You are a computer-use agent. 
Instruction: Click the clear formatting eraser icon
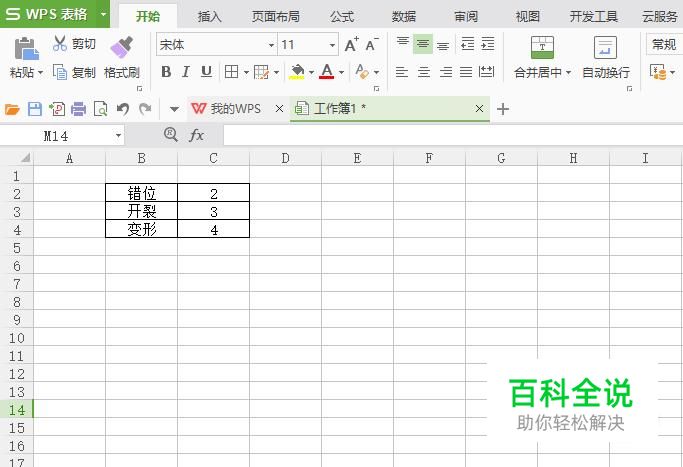pos(362,71)
